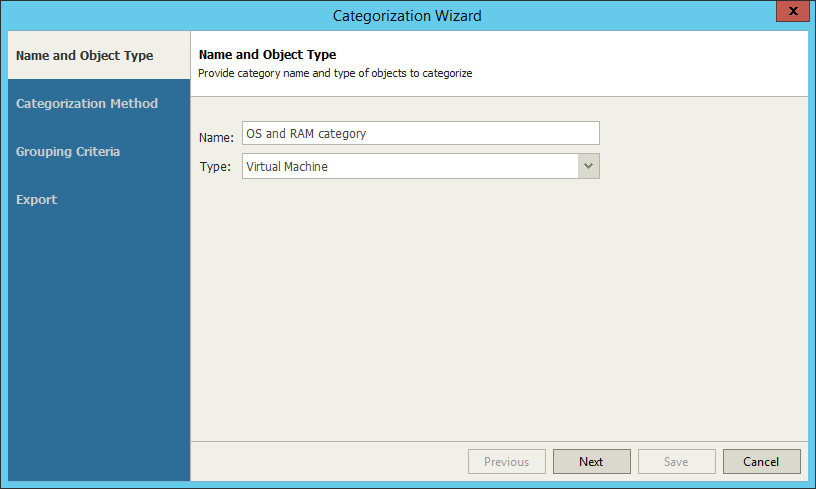This screenshot has width=816, height=489.
Task: Open the Type dropdown arrow
Action: (589, 166)
